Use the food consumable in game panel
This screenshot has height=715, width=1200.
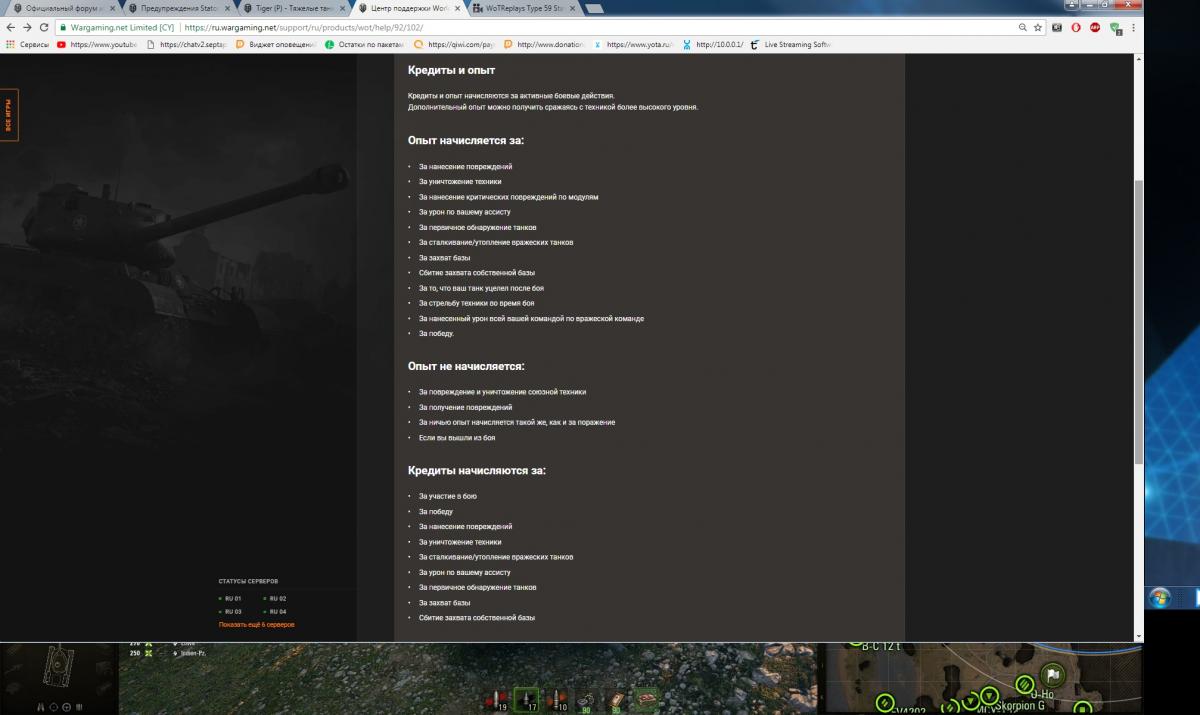click(x=646, y=699)
